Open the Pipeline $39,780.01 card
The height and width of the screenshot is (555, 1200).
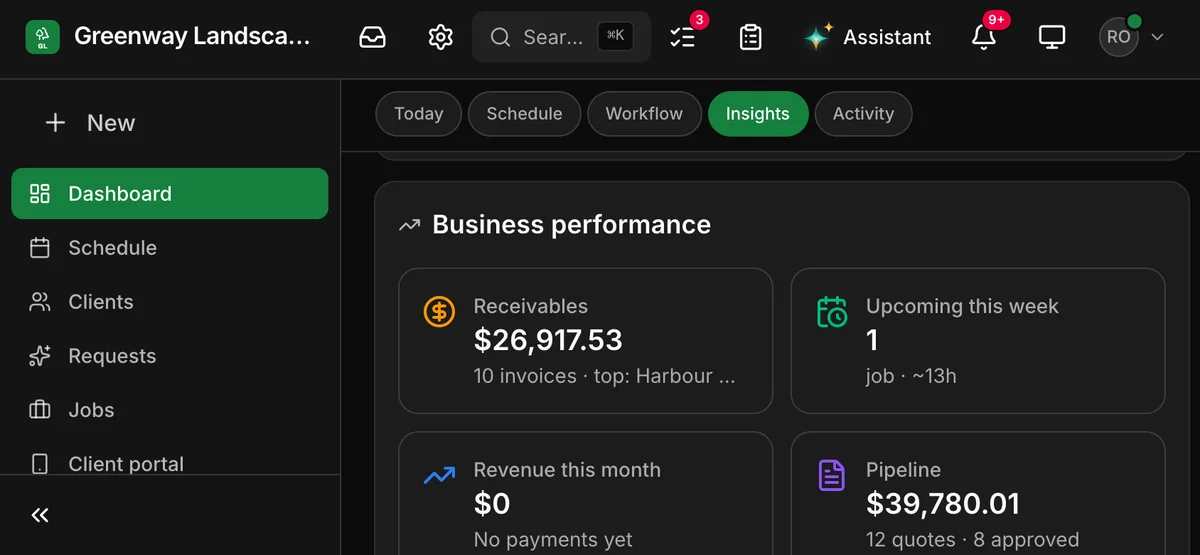(978, 494)
